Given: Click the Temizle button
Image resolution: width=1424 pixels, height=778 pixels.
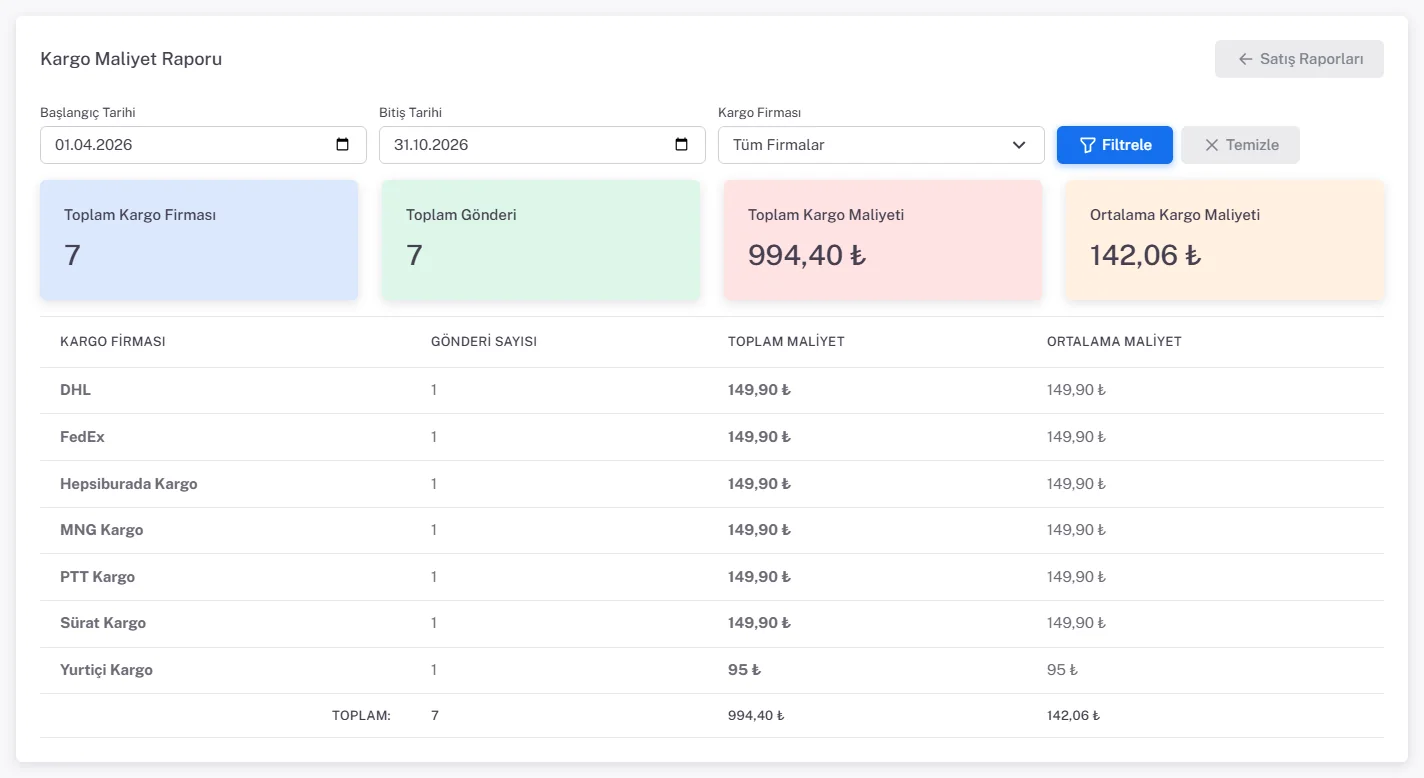Looking at the screenshot, I should [1240, 145].
